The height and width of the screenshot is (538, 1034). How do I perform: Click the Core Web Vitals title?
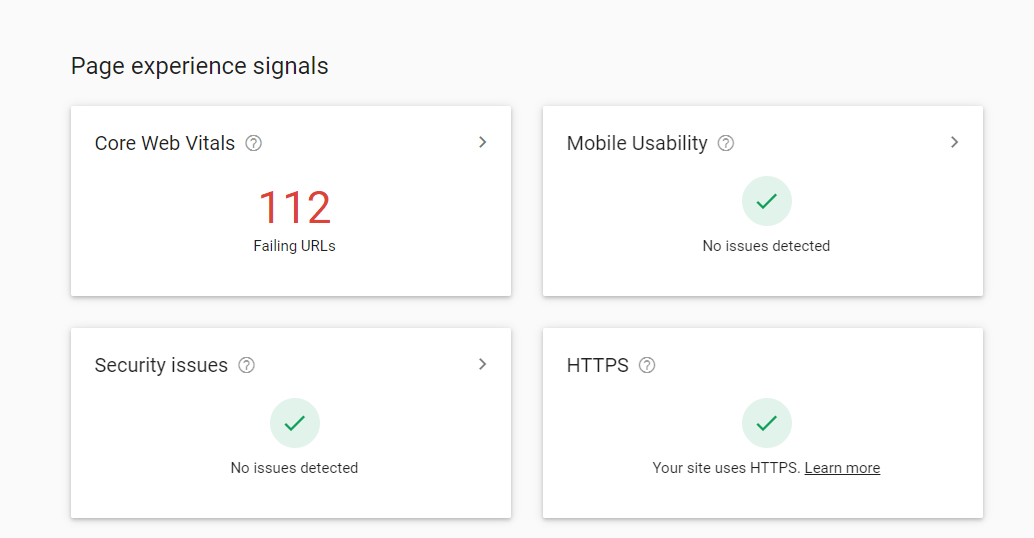click(165, 143)
